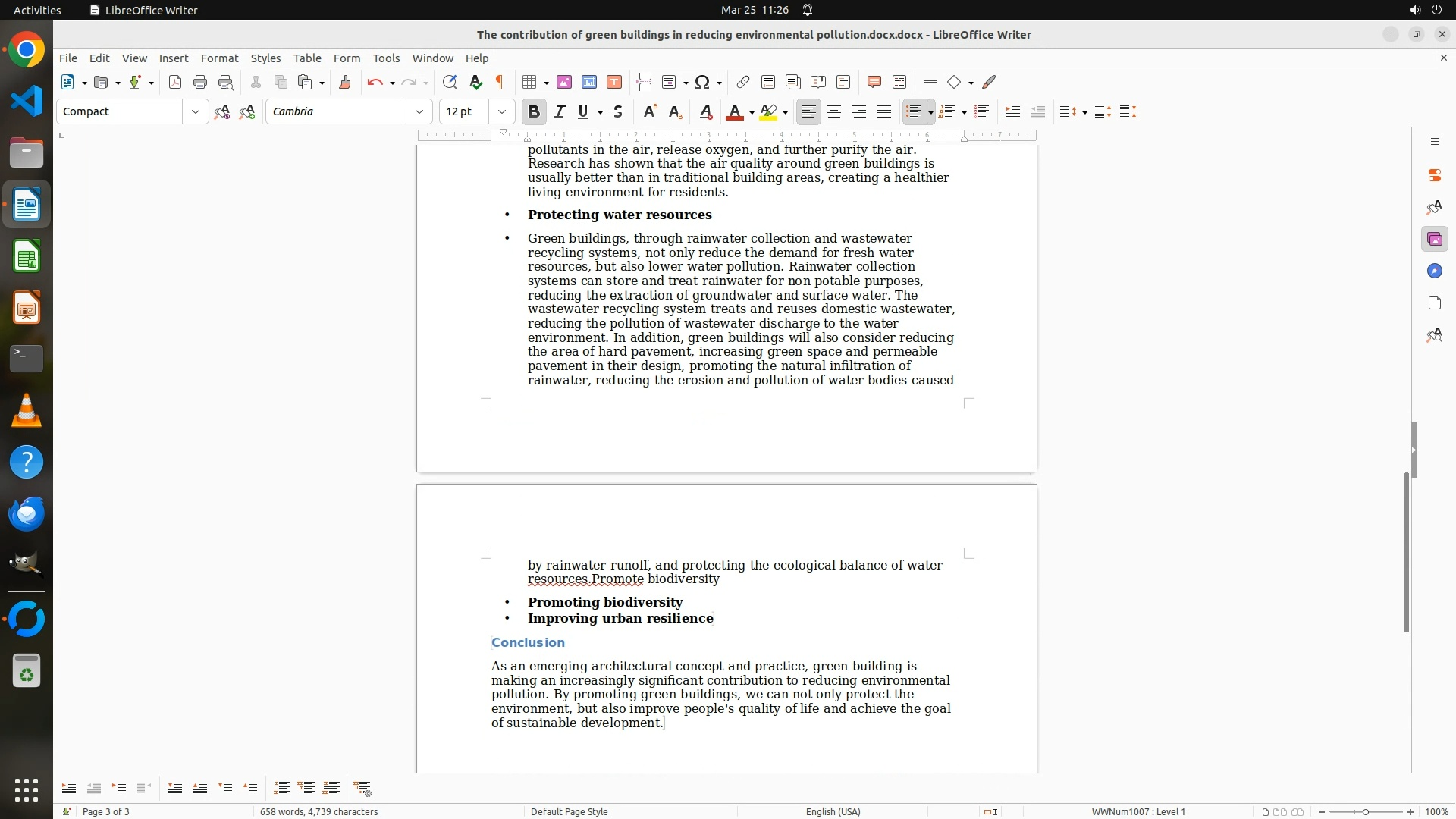Click the Insert Hyperlink icon
The image size is (1456, 819).
[743, 83]
